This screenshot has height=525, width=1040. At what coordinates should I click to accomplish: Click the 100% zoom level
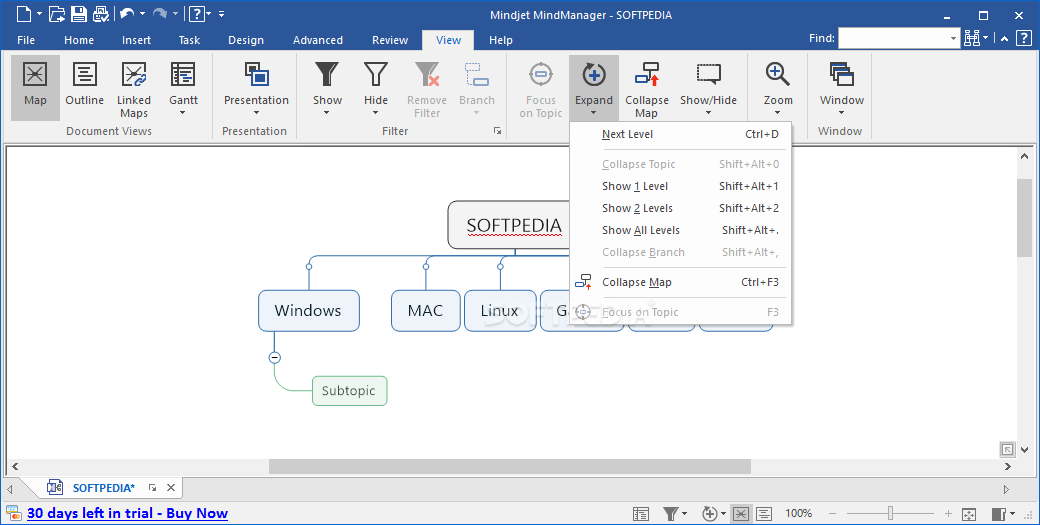[799, 514]
